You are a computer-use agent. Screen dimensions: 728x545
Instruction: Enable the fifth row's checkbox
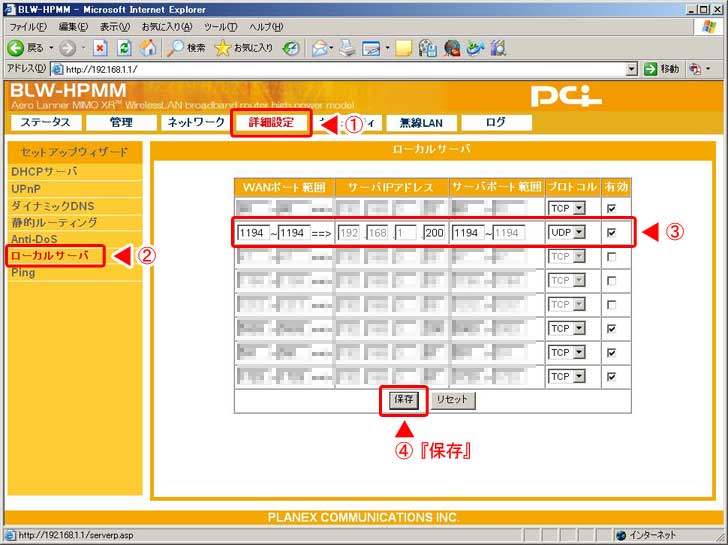(x=612, y=305)
